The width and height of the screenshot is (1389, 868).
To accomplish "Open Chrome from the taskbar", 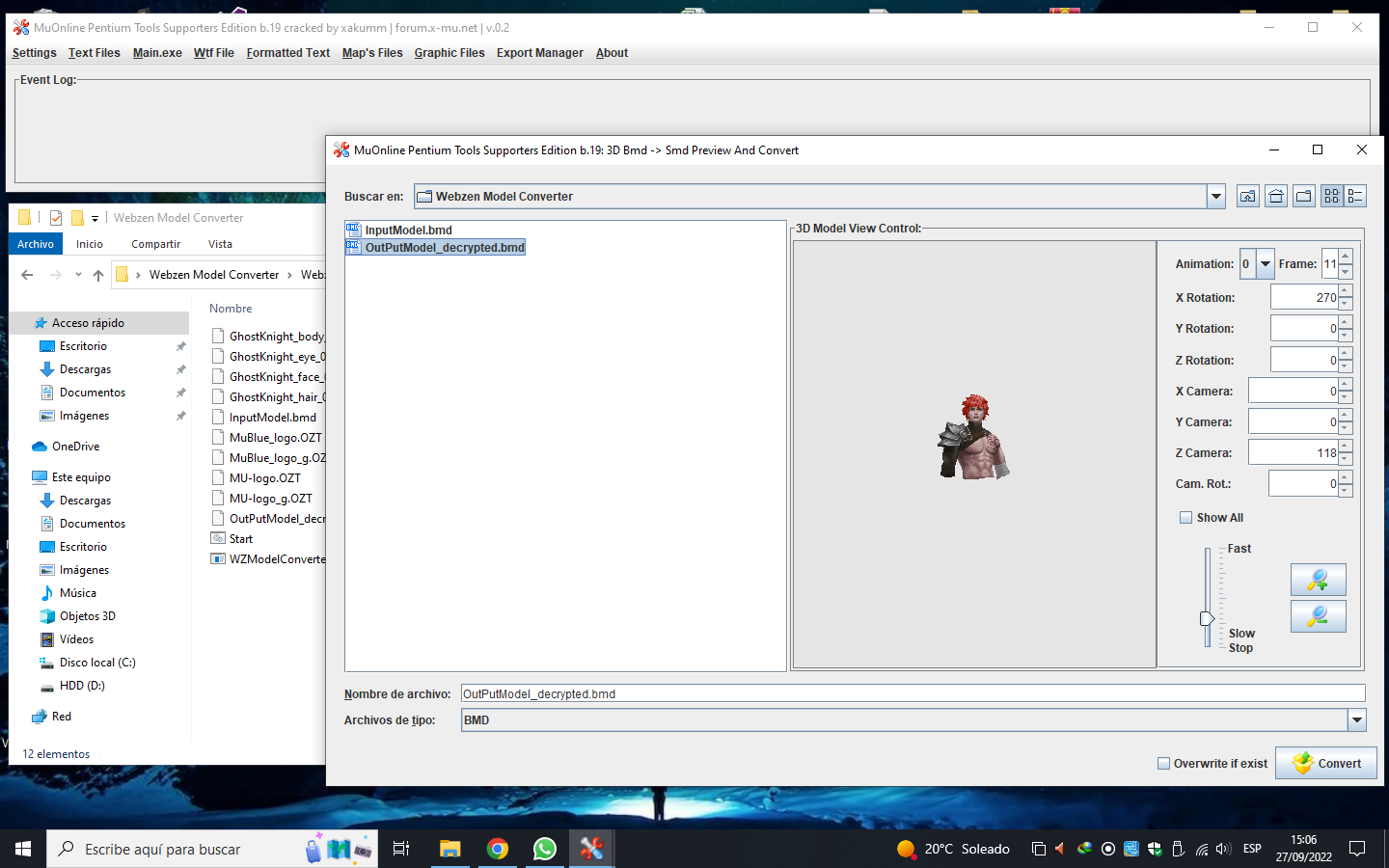I will click(497, 849).
